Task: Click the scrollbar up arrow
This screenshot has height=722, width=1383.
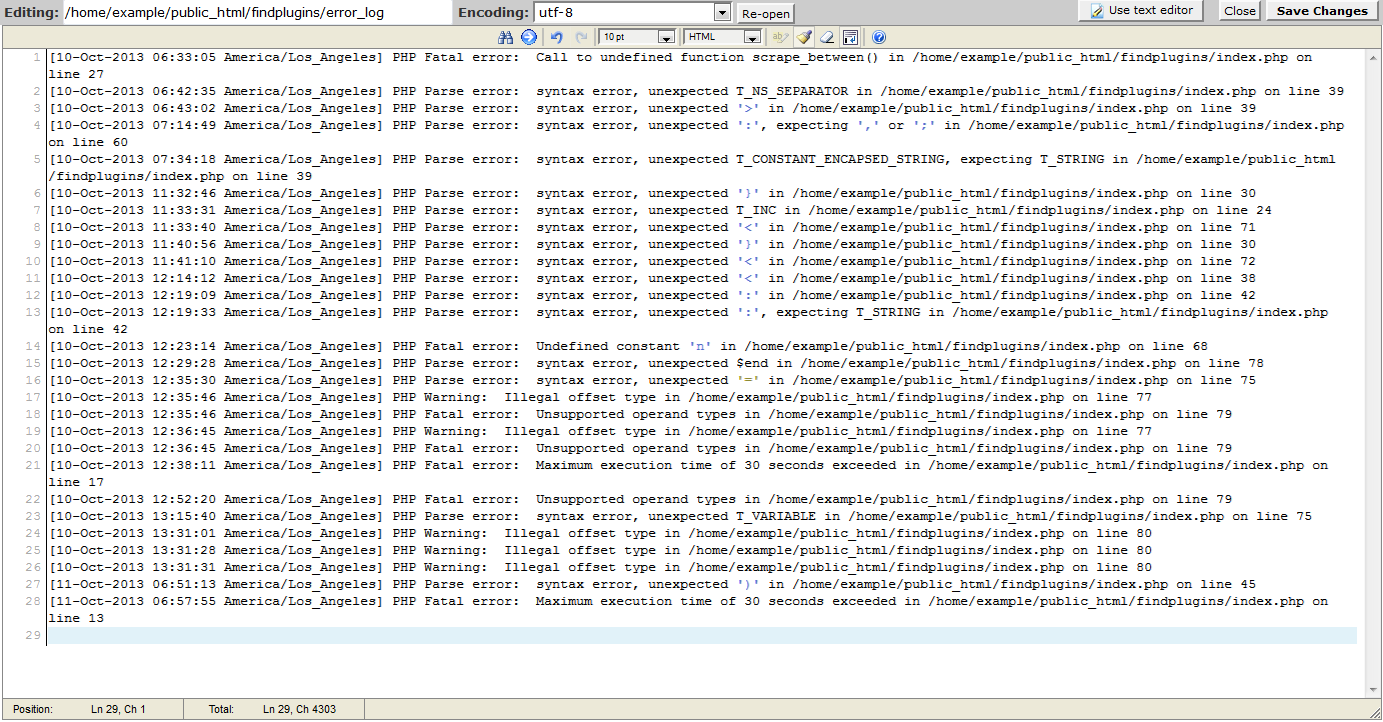Action: (x=1372, y=56)
